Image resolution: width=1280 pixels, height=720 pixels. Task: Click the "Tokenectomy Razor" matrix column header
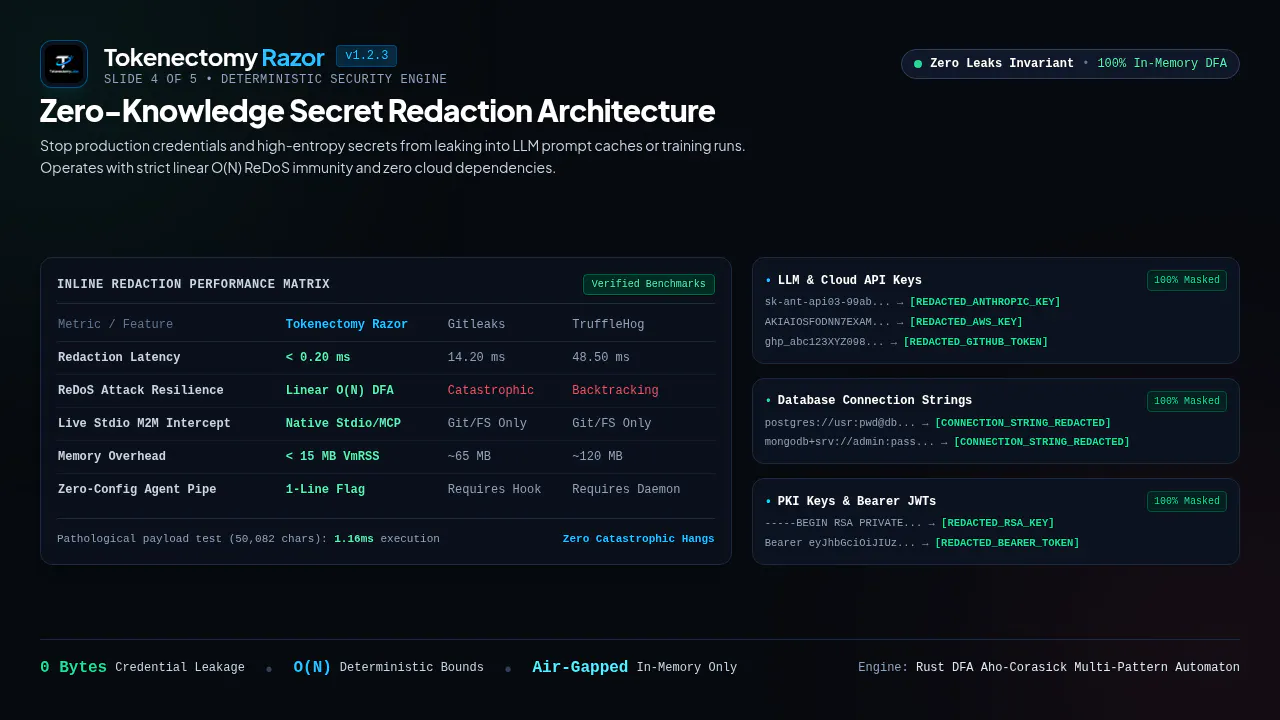coord(347,324)
